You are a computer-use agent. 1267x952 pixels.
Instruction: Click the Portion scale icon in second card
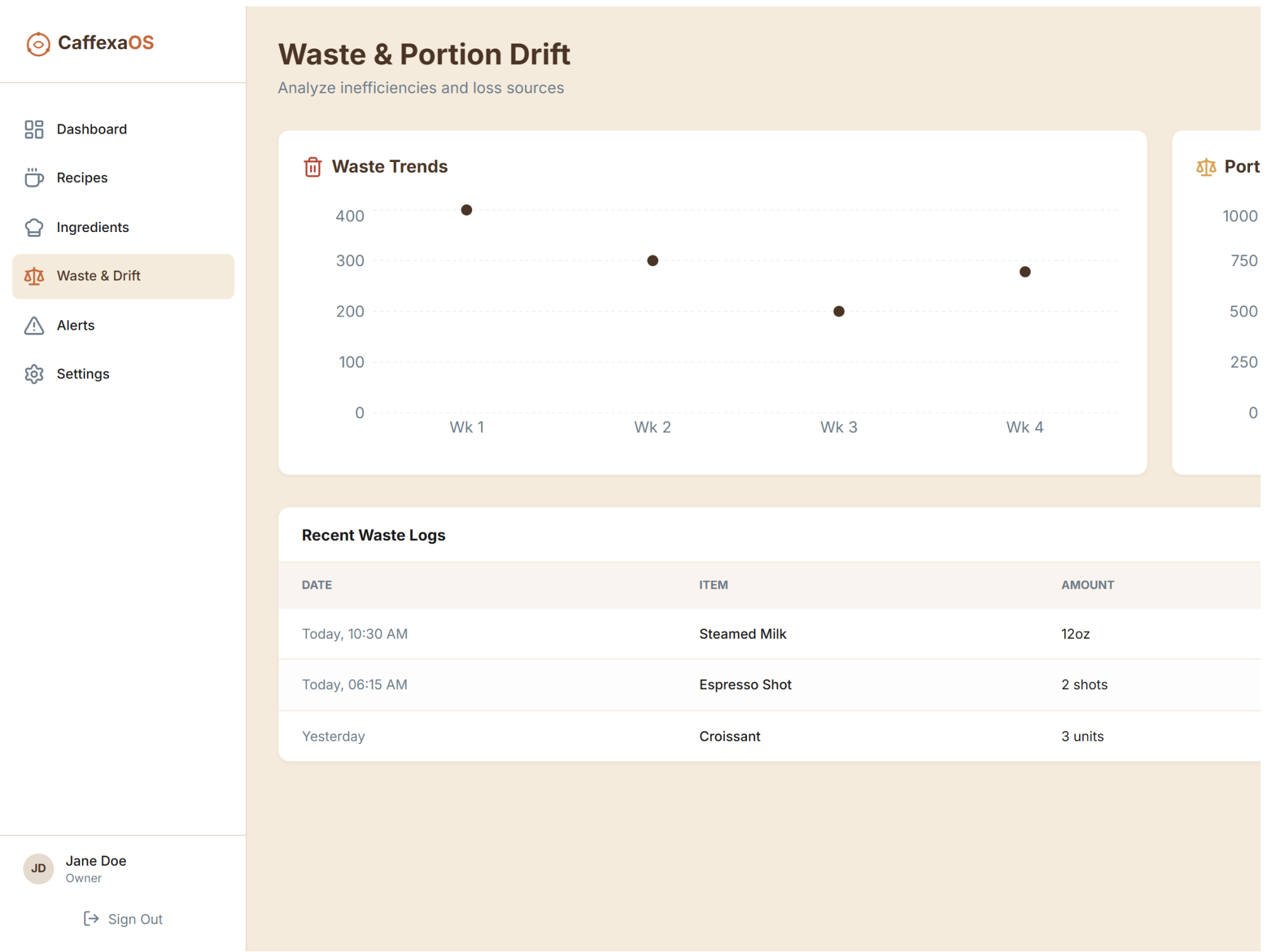click(1206, 167)
